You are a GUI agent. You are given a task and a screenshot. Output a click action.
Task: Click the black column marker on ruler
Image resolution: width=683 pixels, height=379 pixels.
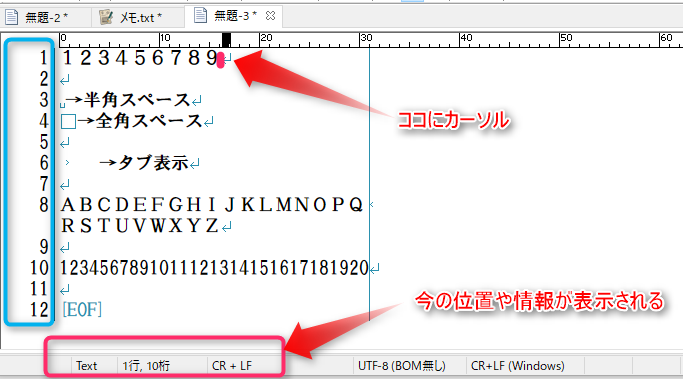pyautogui.click(x=226, y=40)
